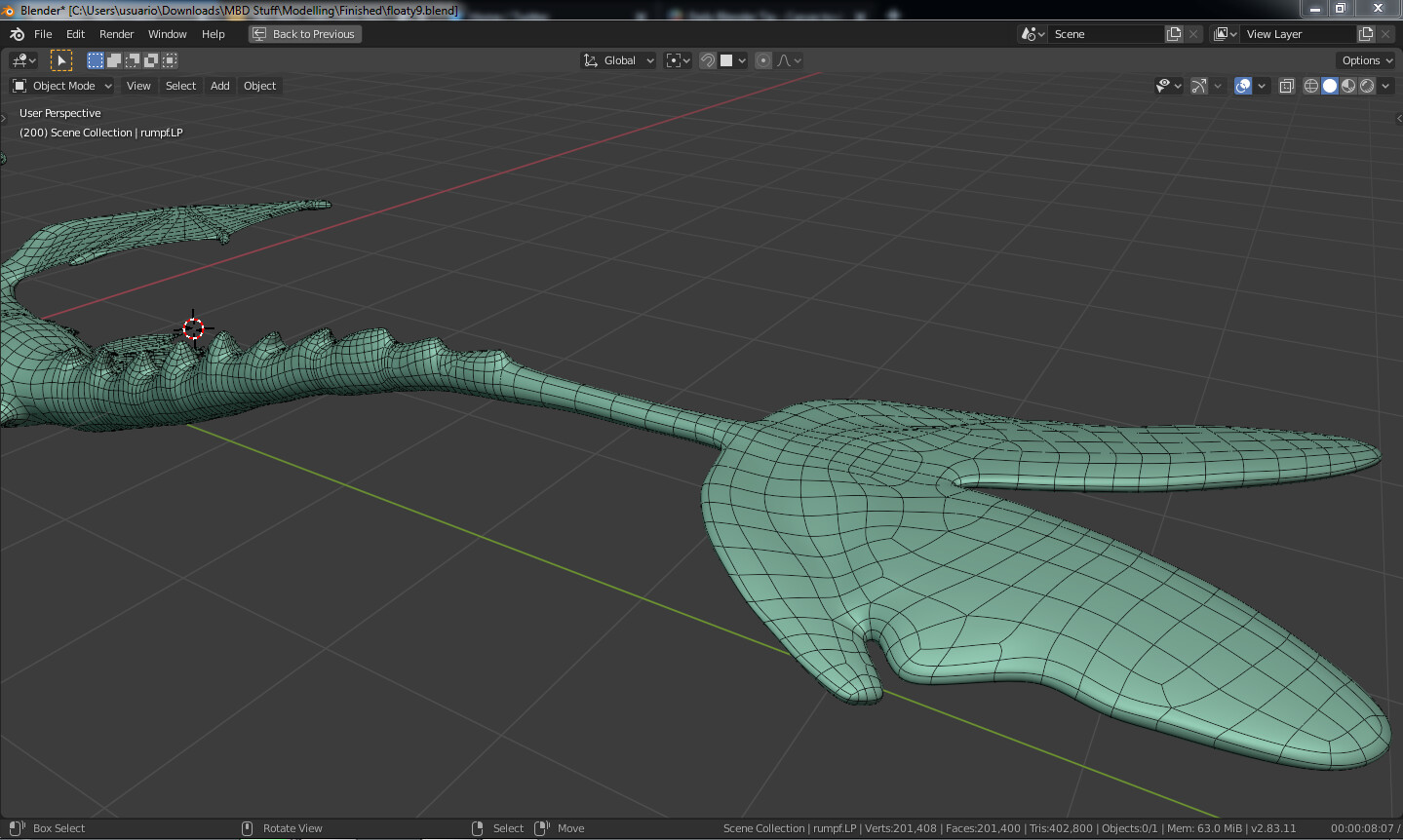Click the mouse icon beside Rotate View

pos(247,828)
